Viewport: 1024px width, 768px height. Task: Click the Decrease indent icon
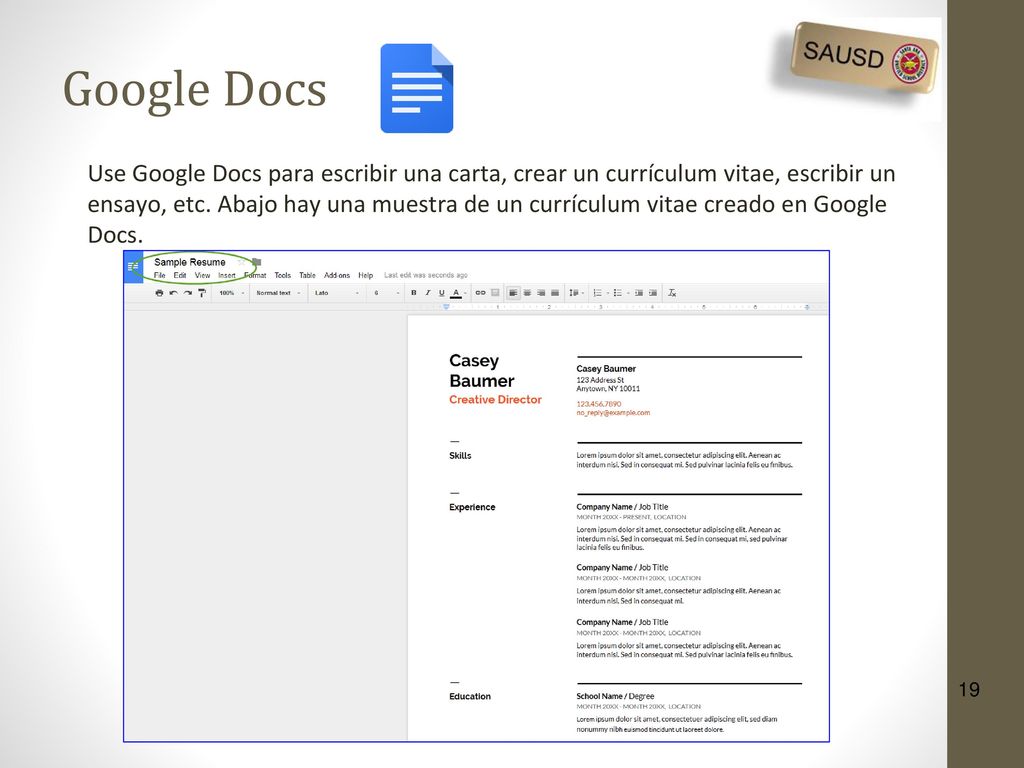[639, 293]
